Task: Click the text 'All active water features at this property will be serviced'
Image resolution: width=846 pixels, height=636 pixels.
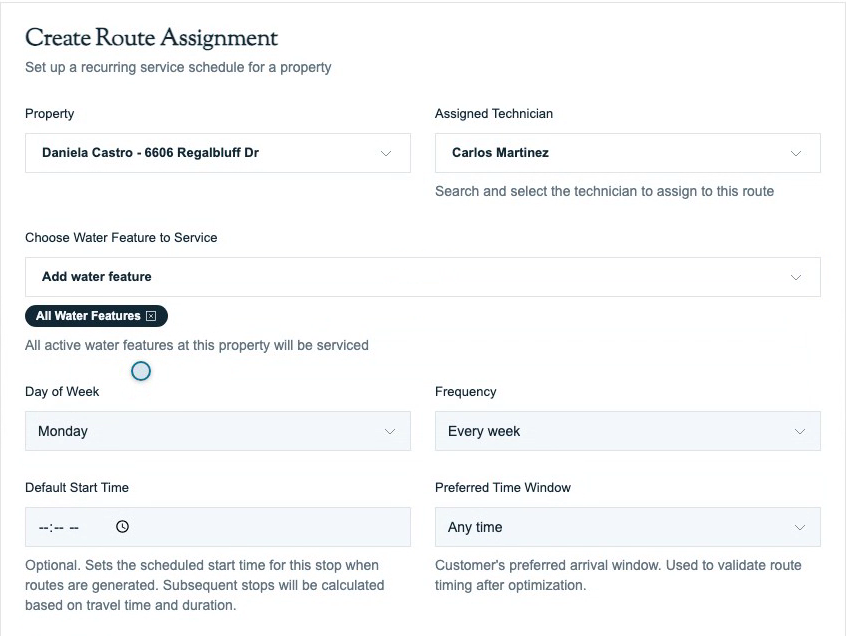Action: (x=197, y=345)
